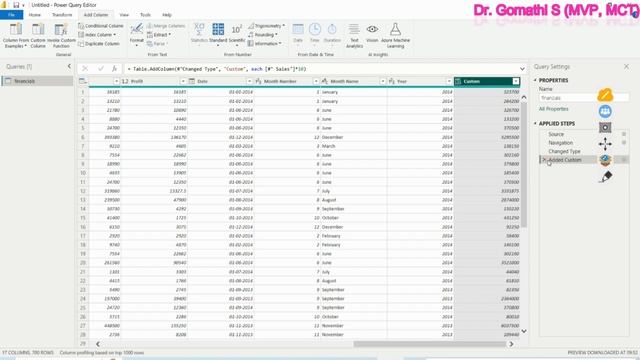Select the overlay marker pen tool

coord(606,177)
